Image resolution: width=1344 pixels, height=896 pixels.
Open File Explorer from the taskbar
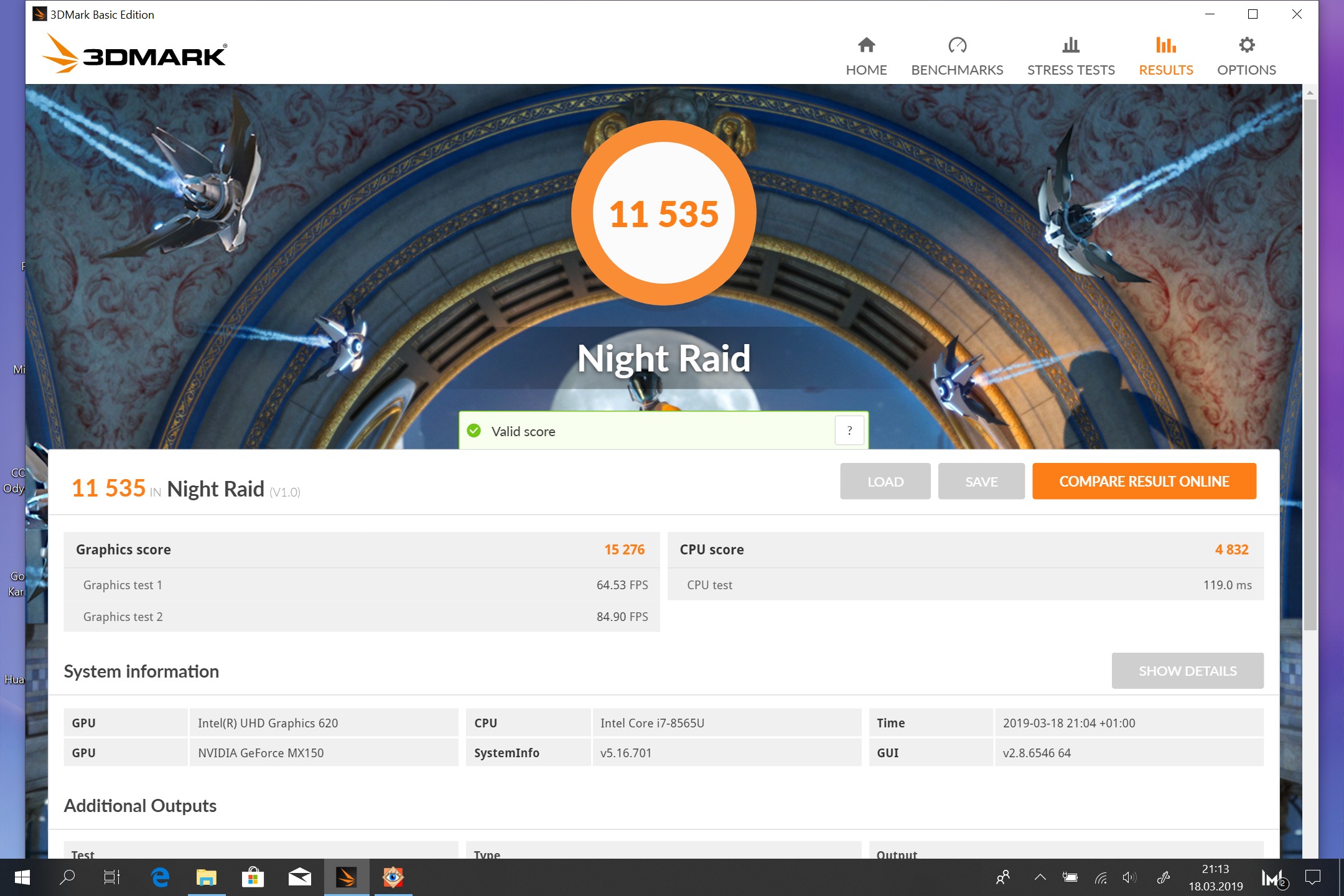207,877
